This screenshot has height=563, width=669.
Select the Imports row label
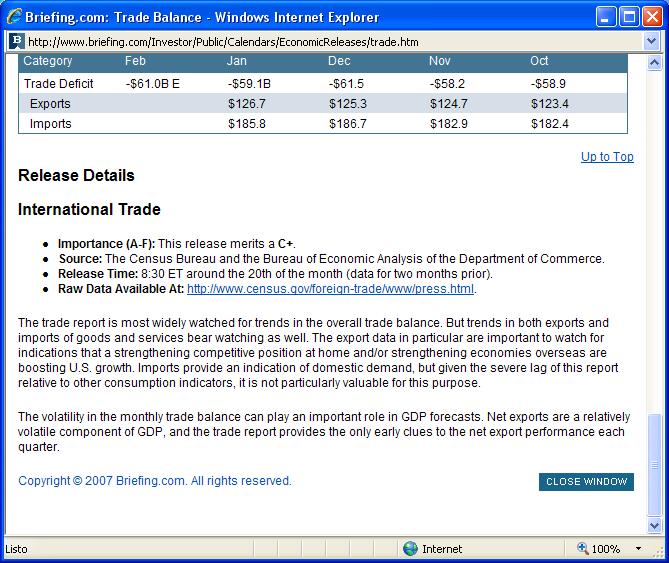(x=51, y=124)
